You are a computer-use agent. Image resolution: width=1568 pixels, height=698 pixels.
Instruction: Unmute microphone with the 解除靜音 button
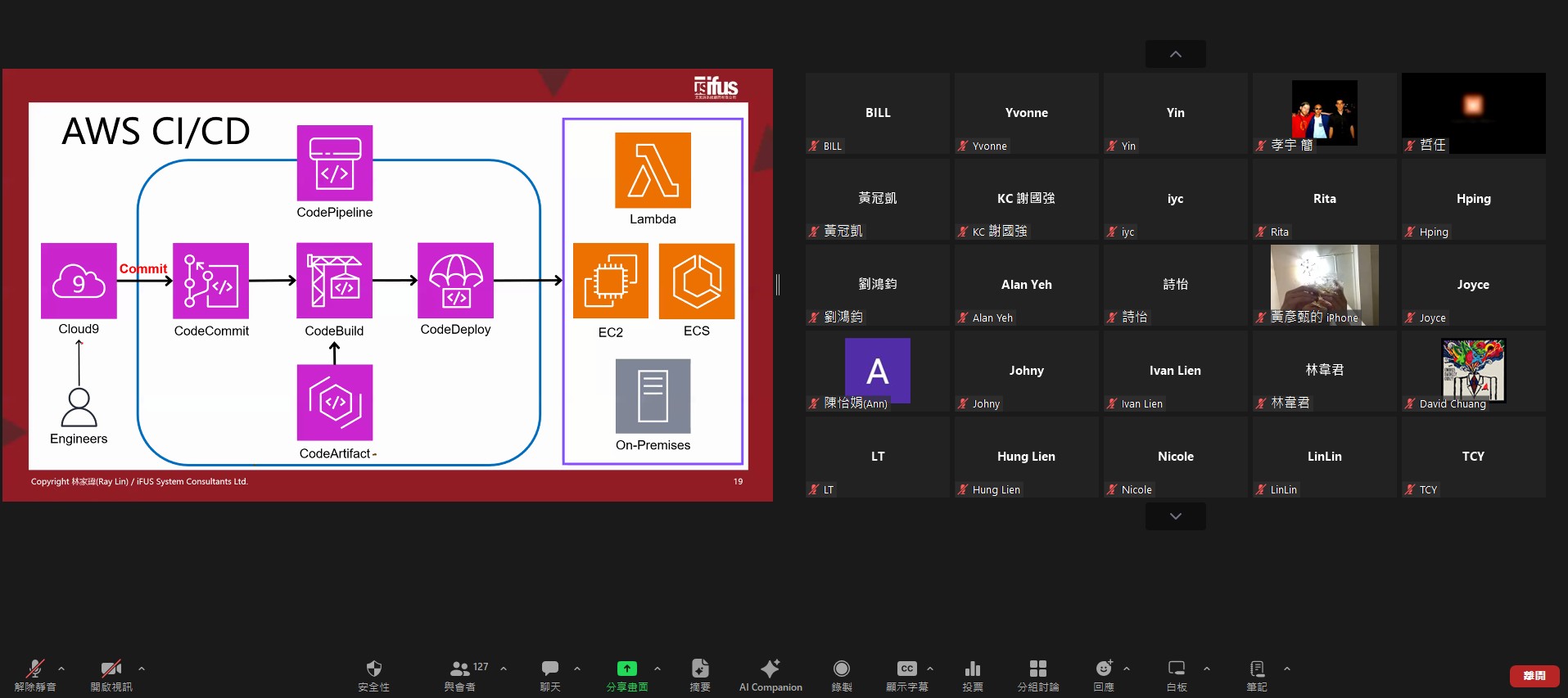click(34, 675)
